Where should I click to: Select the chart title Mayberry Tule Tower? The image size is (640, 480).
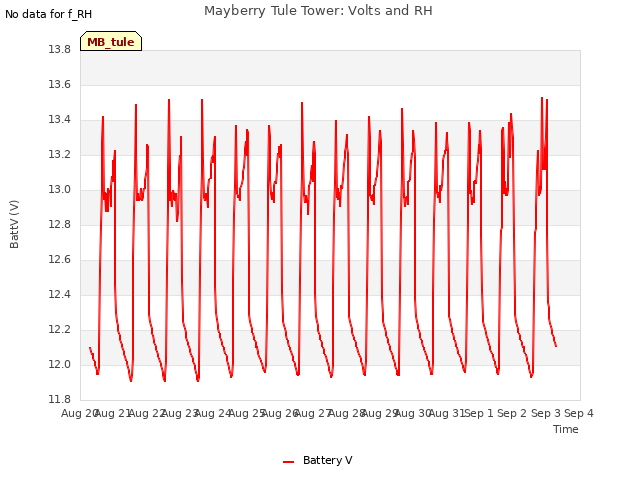tap(318, 11)
